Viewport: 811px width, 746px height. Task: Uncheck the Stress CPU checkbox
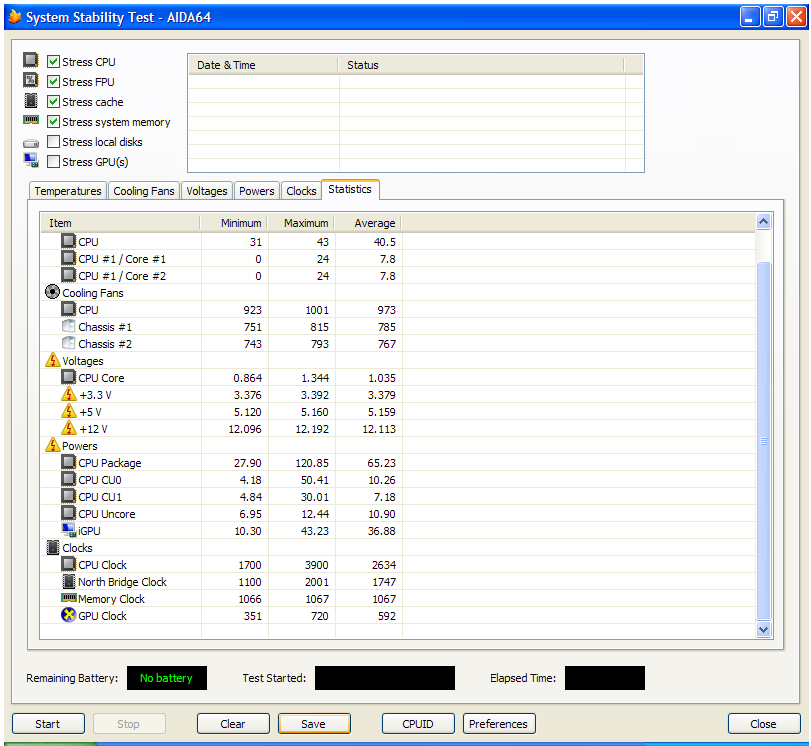click(x=53, y=62)
